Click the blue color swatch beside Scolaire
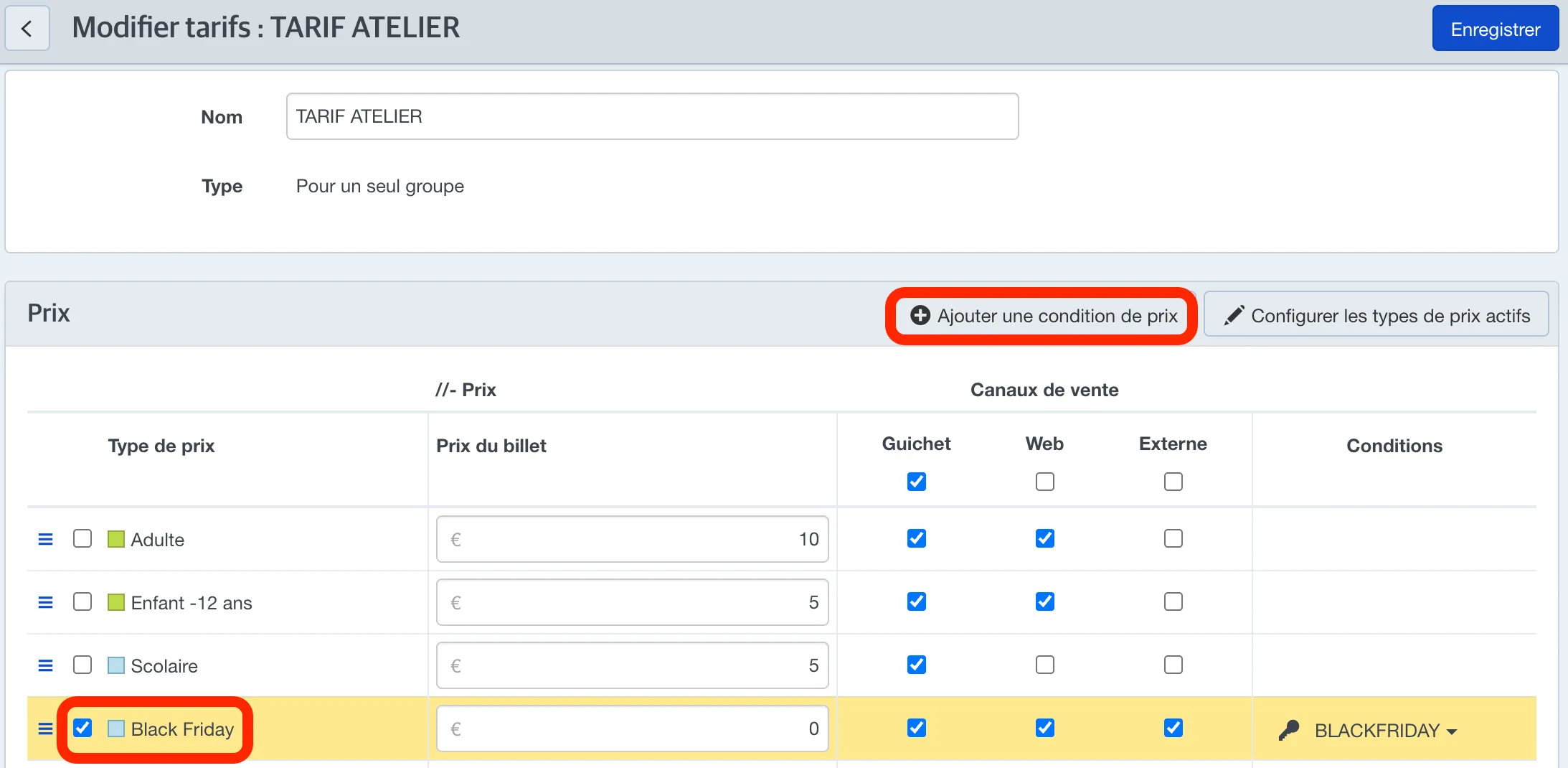This screenshot has width=1568, height=768. (x=116, y=665)
